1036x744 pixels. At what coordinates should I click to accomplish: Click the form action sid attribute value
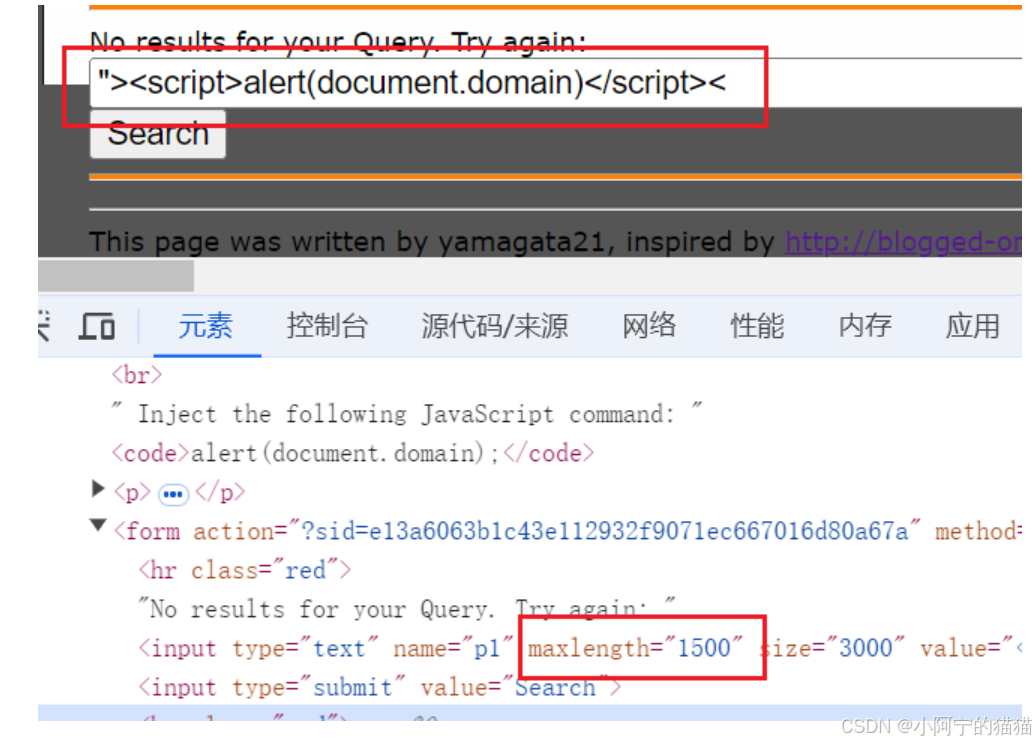605,531
